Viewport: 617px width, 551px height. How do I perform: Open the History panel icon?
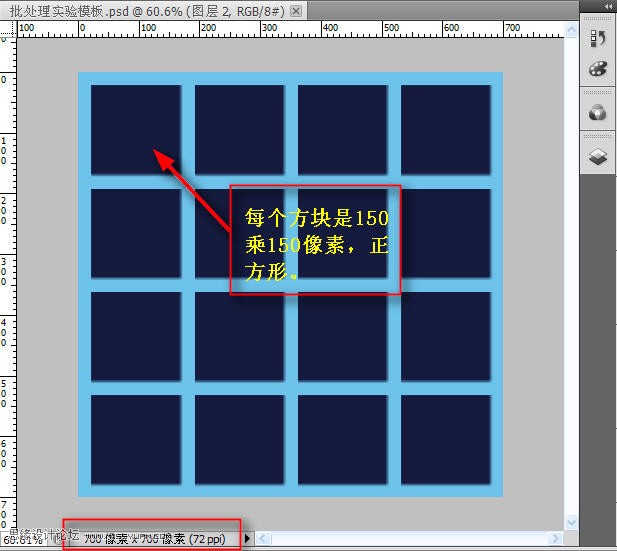click(598, 38)
